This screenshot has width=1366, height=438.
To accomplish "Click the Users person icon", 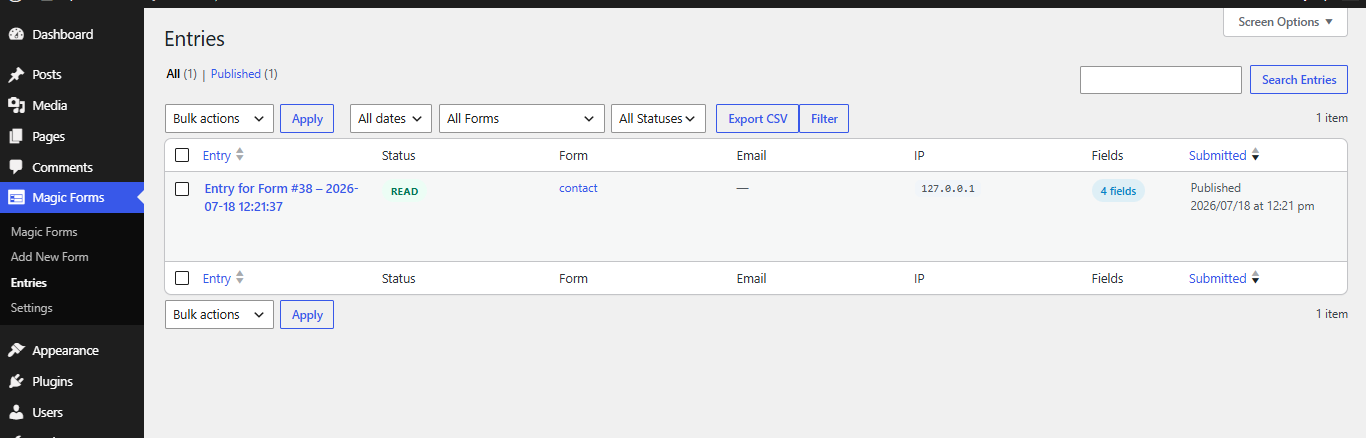I will tap(16, 412).
